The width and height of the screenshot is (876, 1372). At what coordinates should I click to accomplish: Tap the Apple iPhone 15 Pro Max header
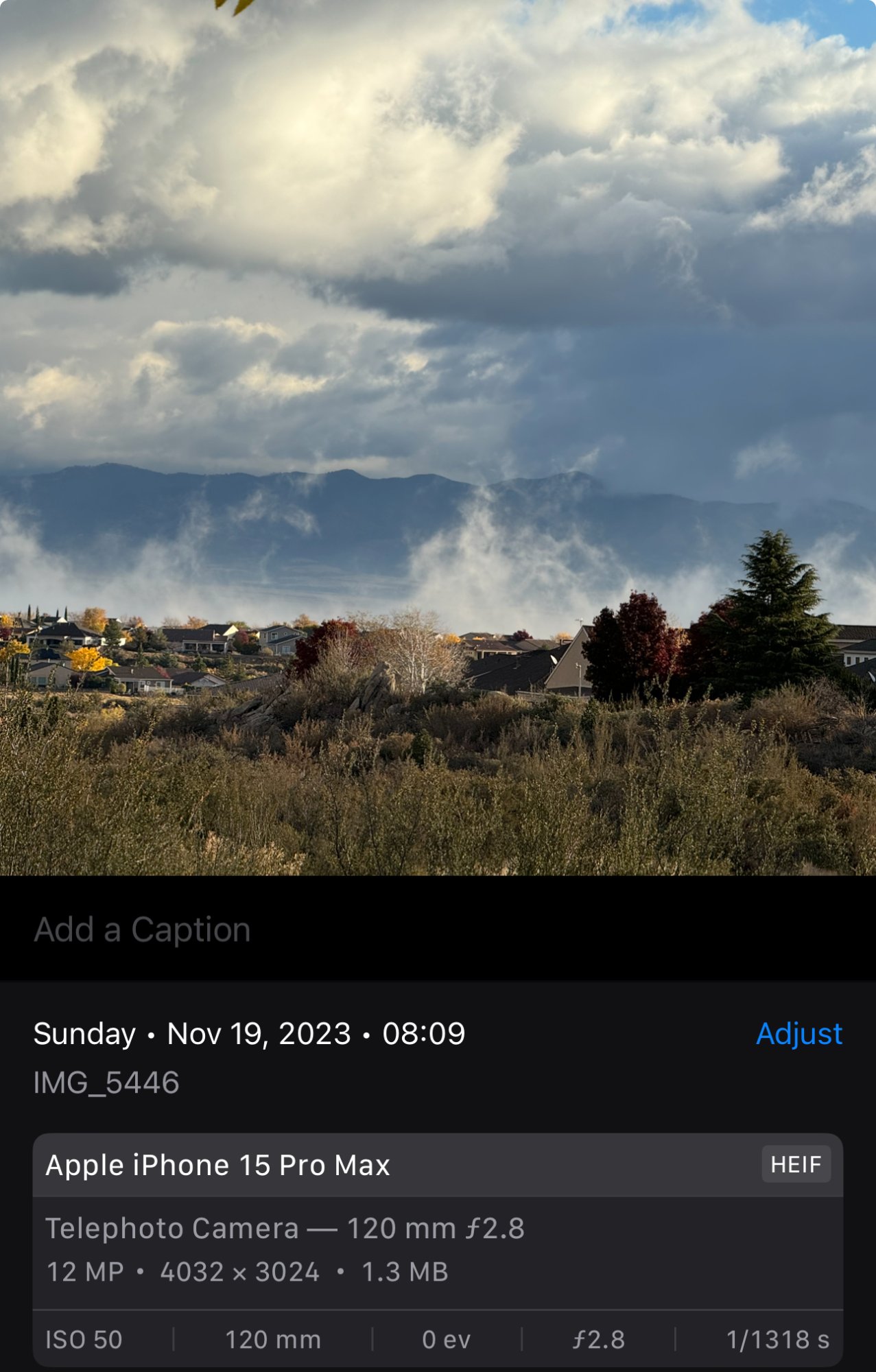coord(218,1165)
